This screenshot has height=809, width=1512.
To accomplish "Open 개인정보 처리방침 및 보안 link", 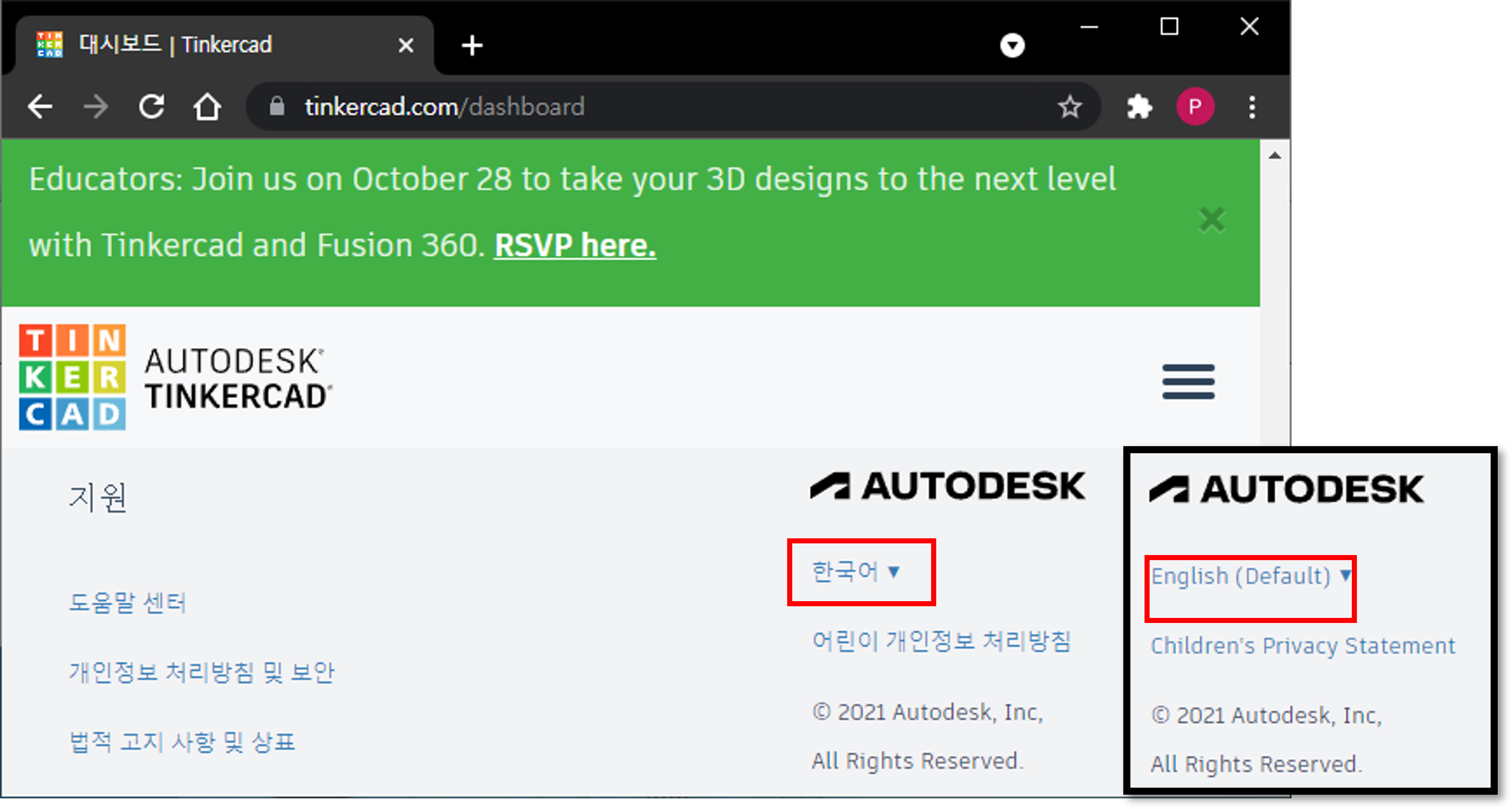I will point(201,672).
